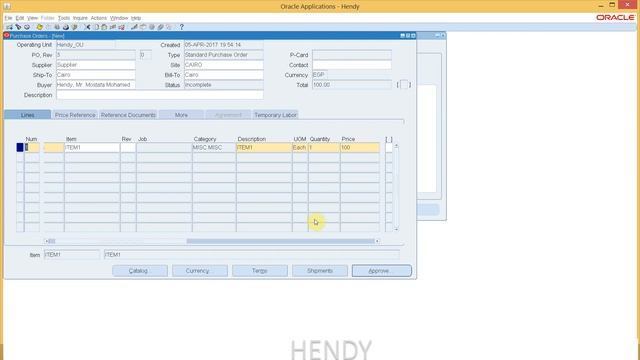Open the Help menu
640x360 pixels.
tap(136, 18)
